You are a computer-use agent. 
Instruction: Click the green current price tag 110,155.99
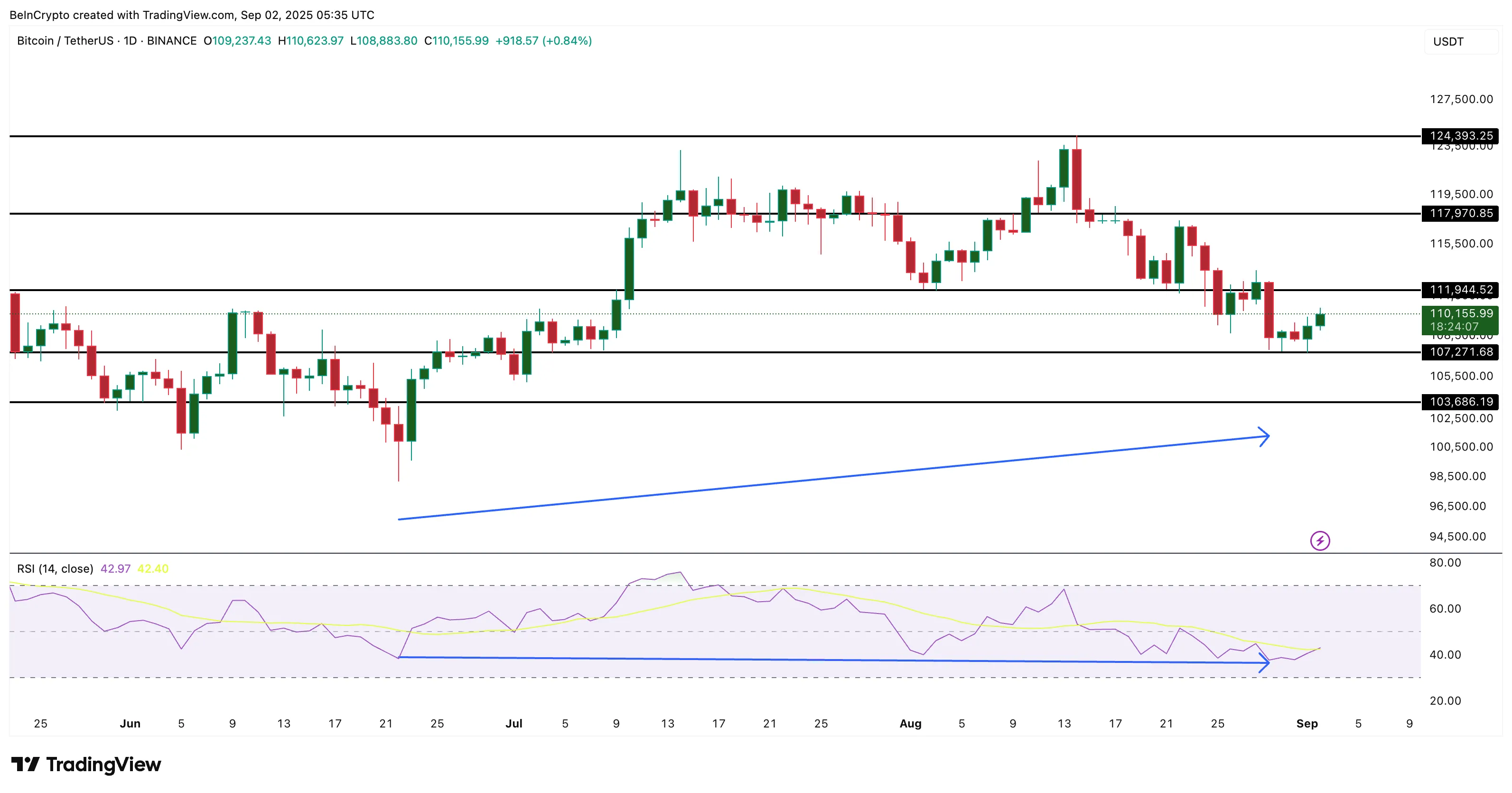point(1460,320)
